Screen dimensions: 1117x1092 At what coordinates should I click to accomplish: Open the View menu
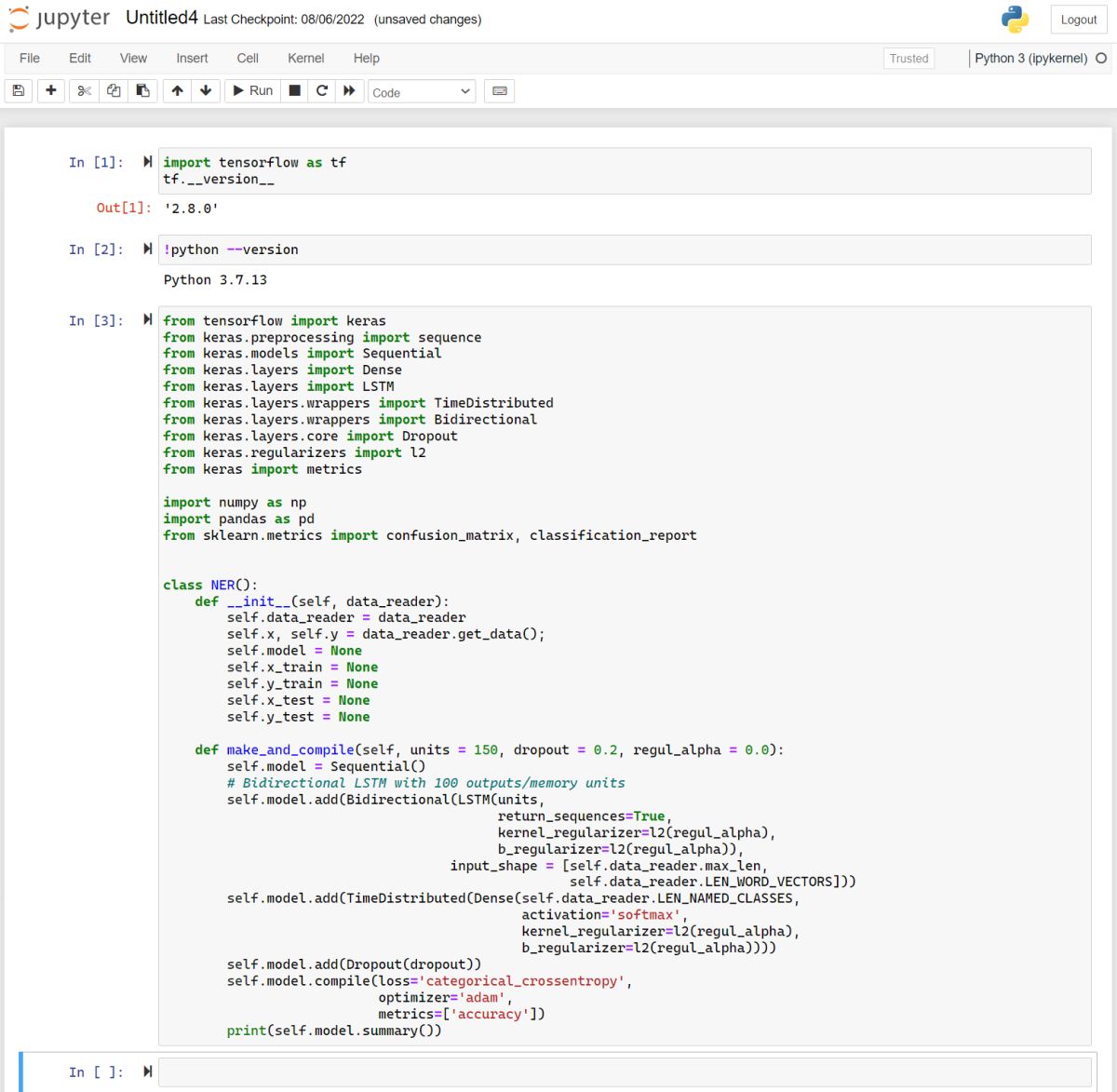(x=133, y=58)
